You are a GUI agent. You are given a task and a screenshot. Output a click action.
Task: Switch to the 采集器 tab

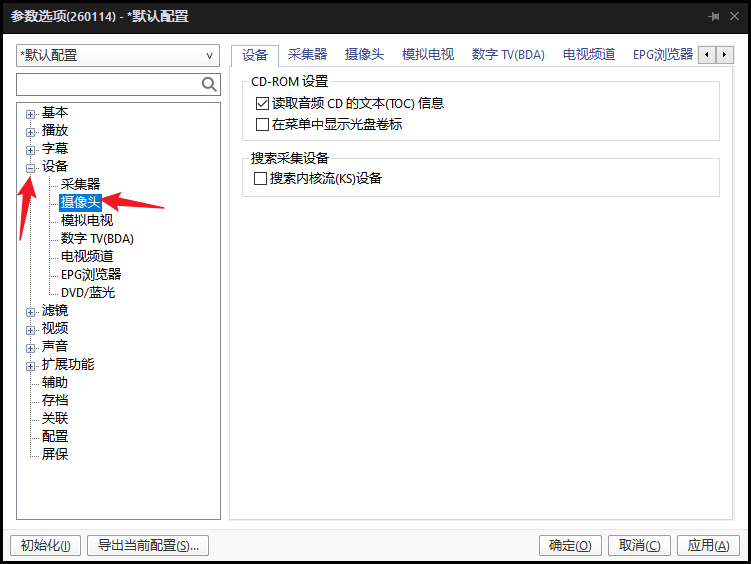coord(307,55)
